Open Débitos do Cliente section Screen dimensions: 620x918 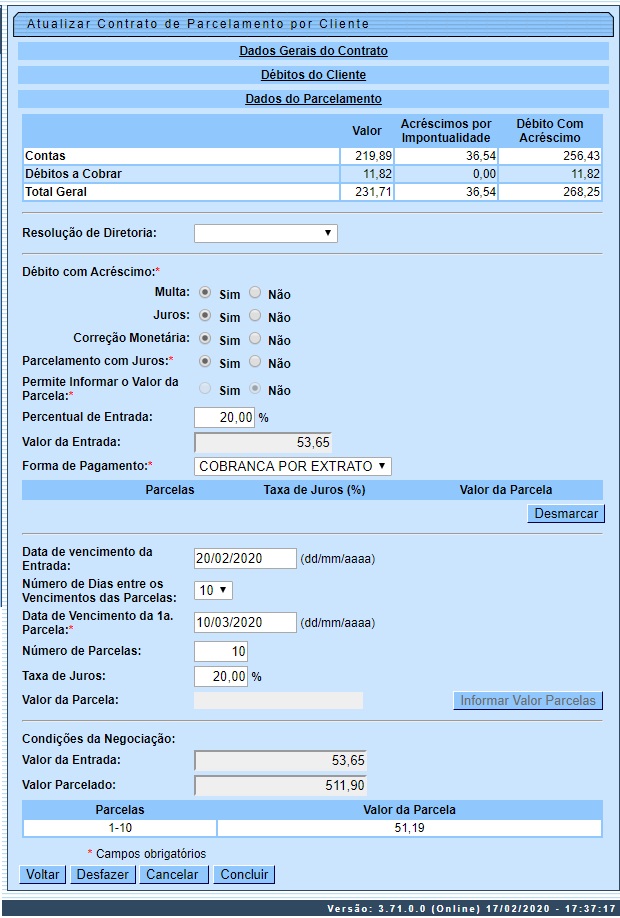[313, 75]
